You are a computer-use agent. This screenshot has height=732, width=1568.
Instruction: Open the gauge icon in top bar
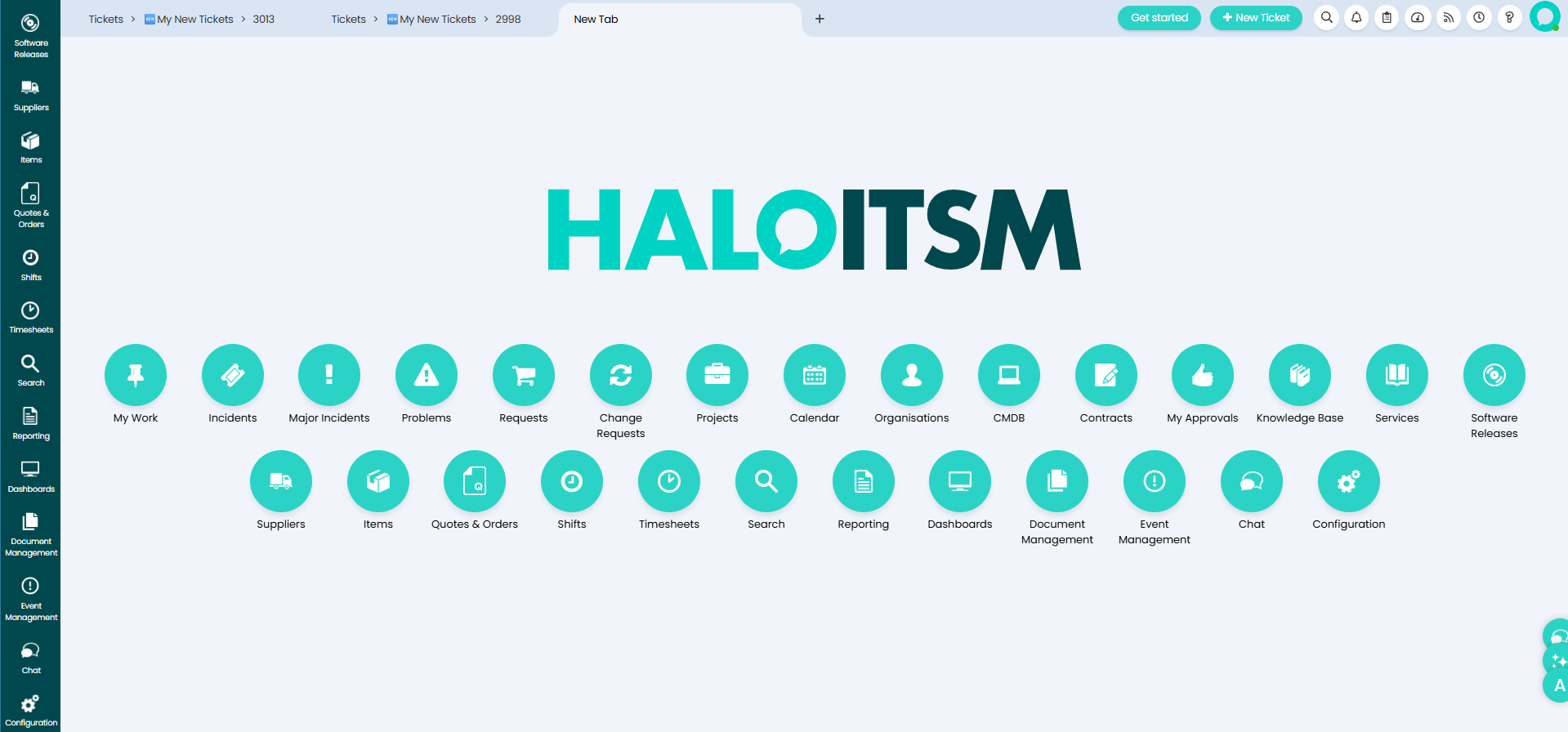(x=1418, y=17)
